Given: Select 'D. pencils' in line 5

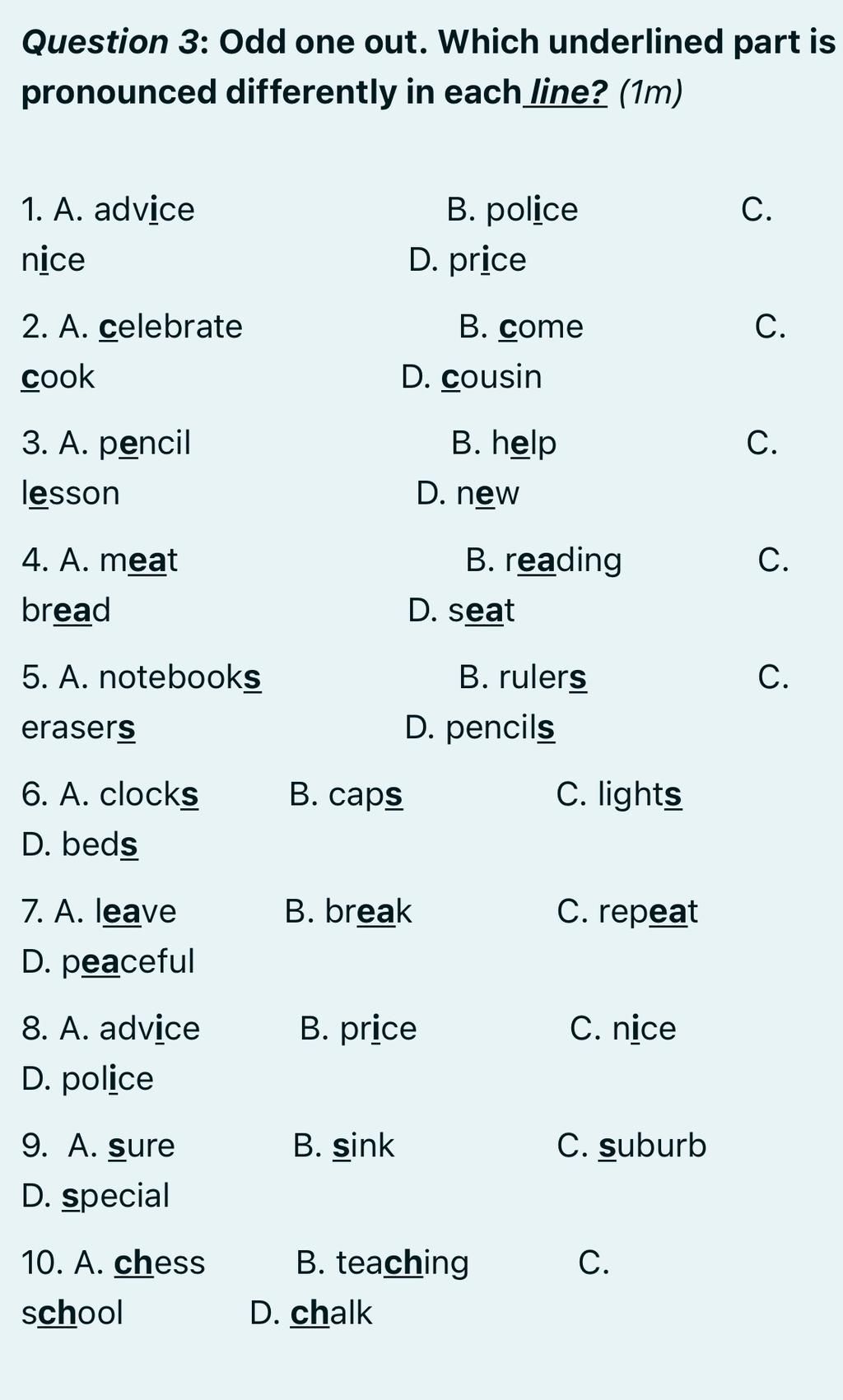Looking at the screenshot, I should [480, 728].
